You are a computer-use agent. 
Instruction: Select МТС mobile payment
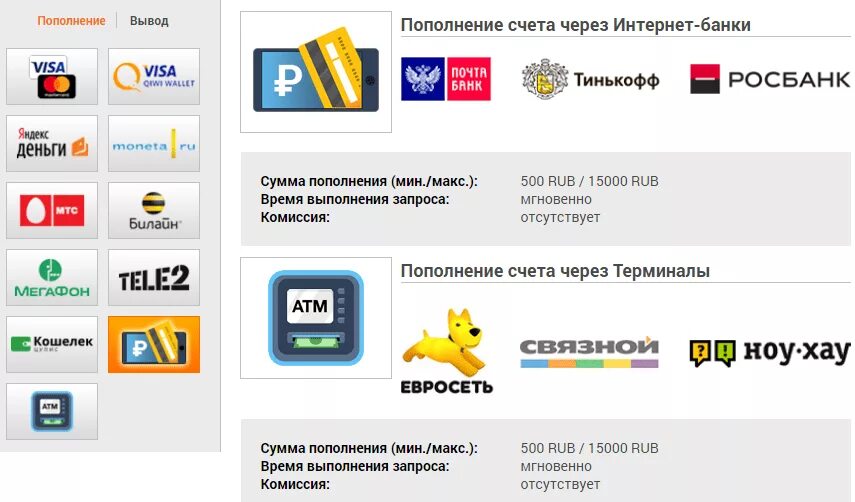[52, 210]
